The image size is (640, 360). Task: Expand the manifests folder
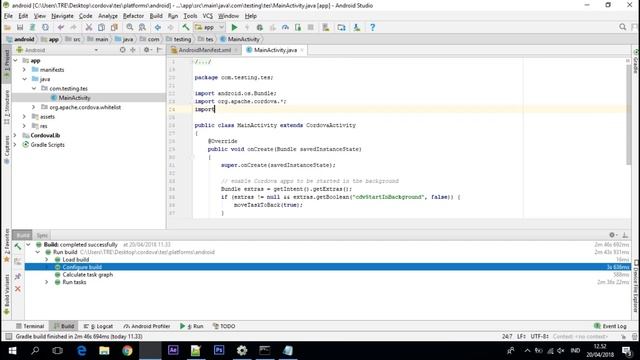coord(24,70)
